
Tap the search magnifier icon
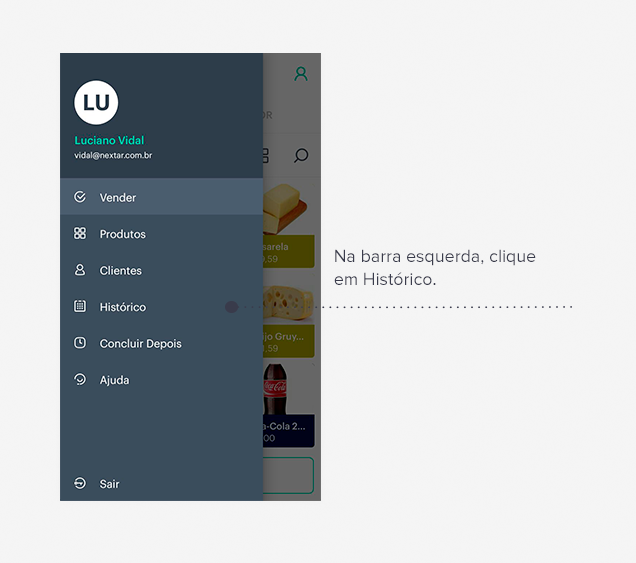coord(301,155)
